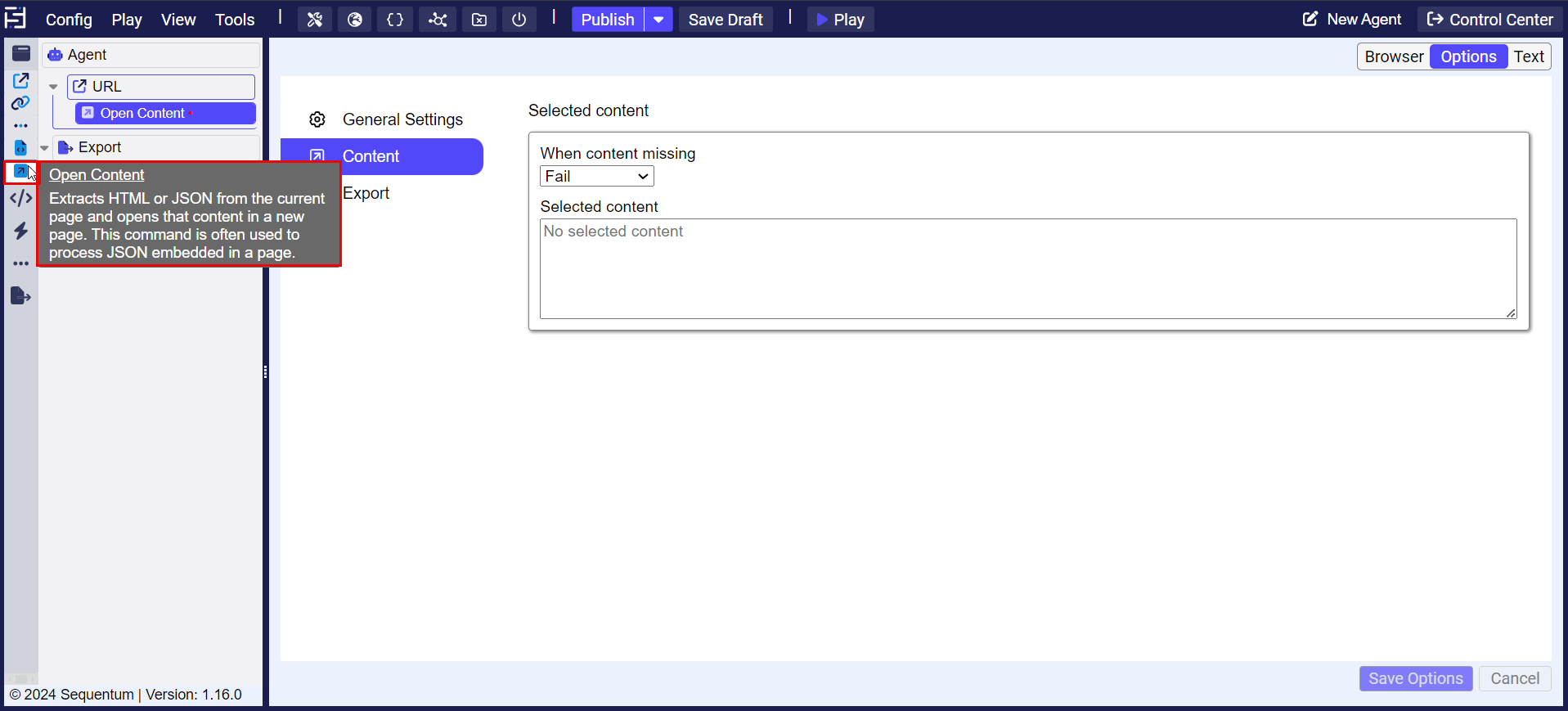Click the Sequentum version text
This screenshot has width=1568, height=711.
[x=126, y=695]
